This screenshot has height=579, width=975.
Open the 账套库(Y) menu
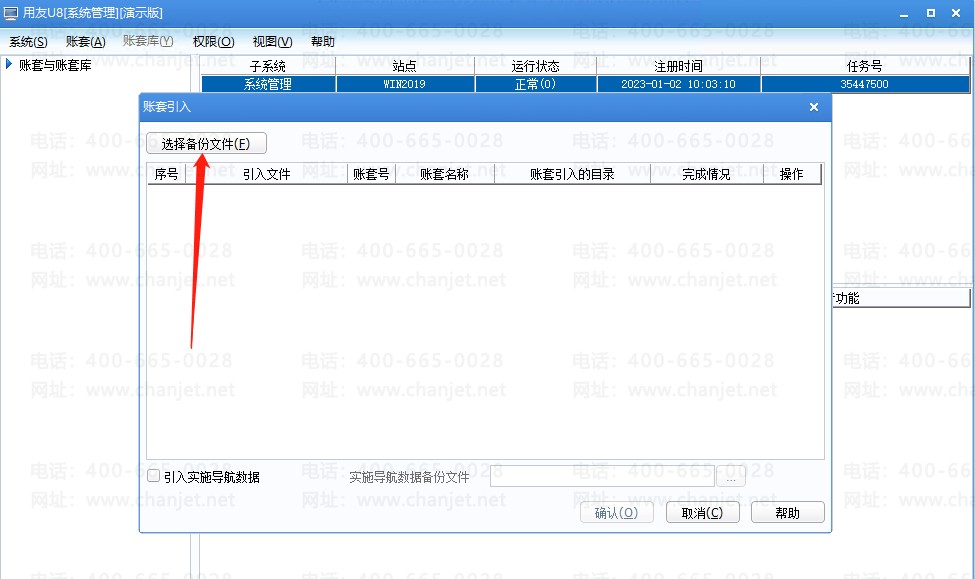click(148, 42)
